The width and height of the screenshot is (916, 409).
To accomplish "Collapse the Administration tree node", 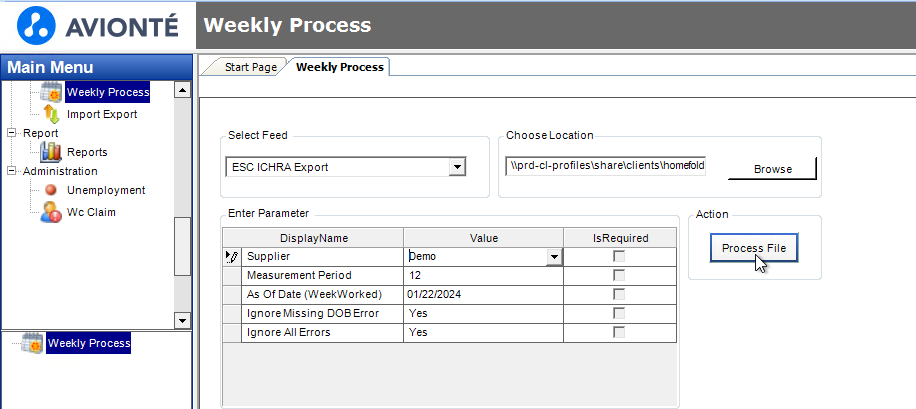I will coord(11,171).
